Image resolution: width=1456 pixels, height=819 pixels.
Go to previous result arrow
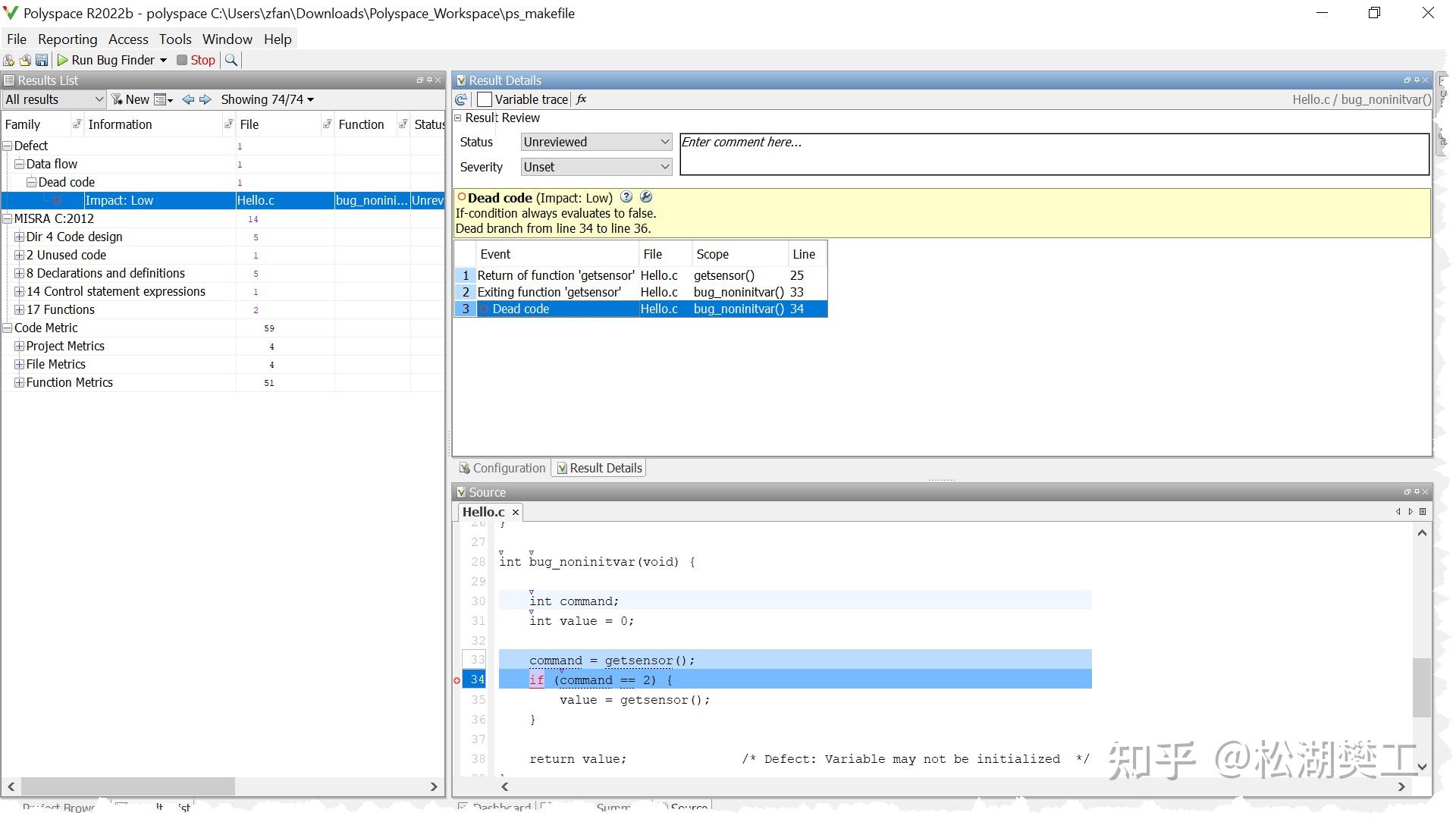188,99
